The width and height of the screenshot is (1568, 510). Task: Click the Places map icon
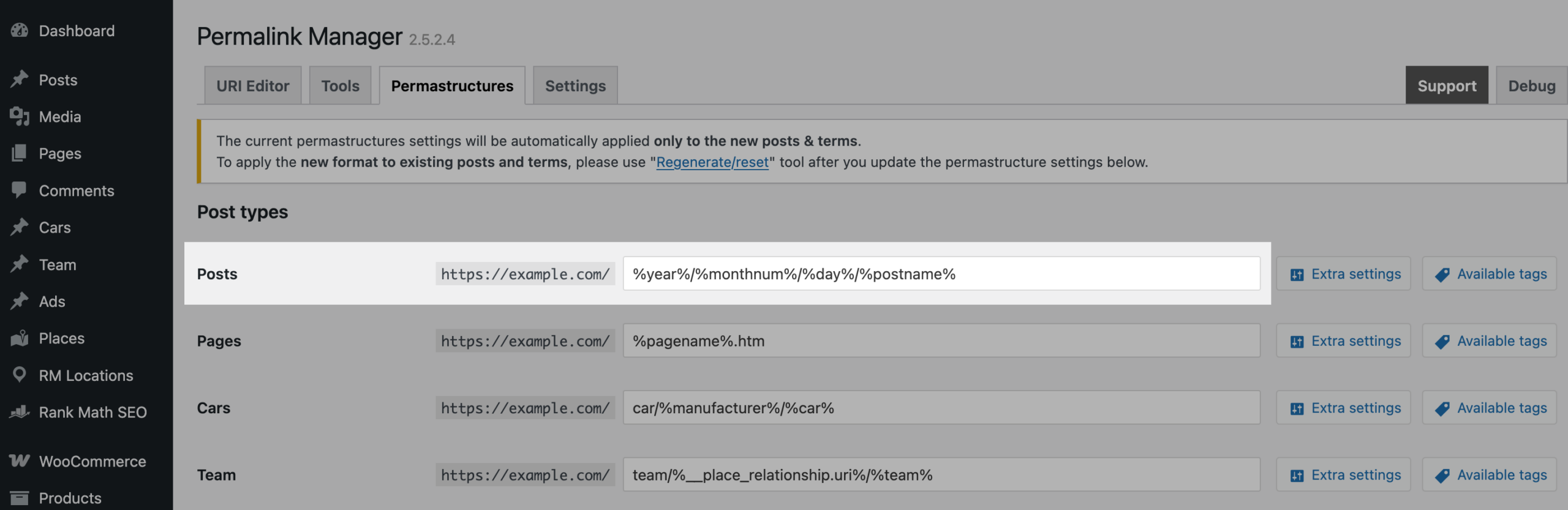pos(20,338)
